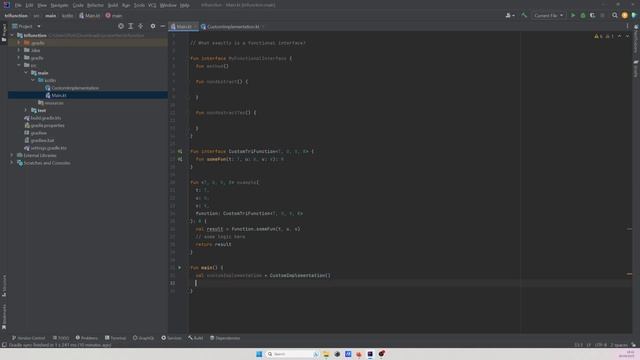Viewport: 640px width, 360px height.
Task: Click the Run with Coverage icon
Action: [593, 16]
